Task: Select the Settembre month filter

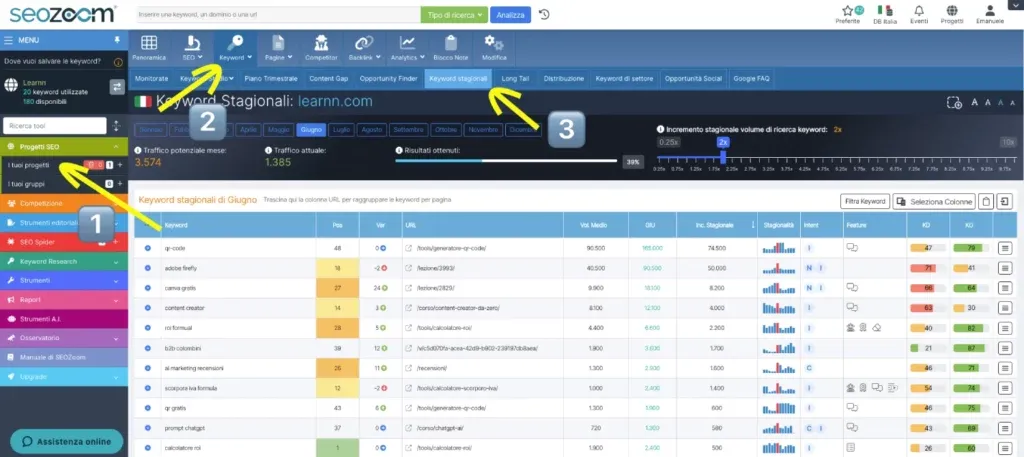Action: click(409, 130)
